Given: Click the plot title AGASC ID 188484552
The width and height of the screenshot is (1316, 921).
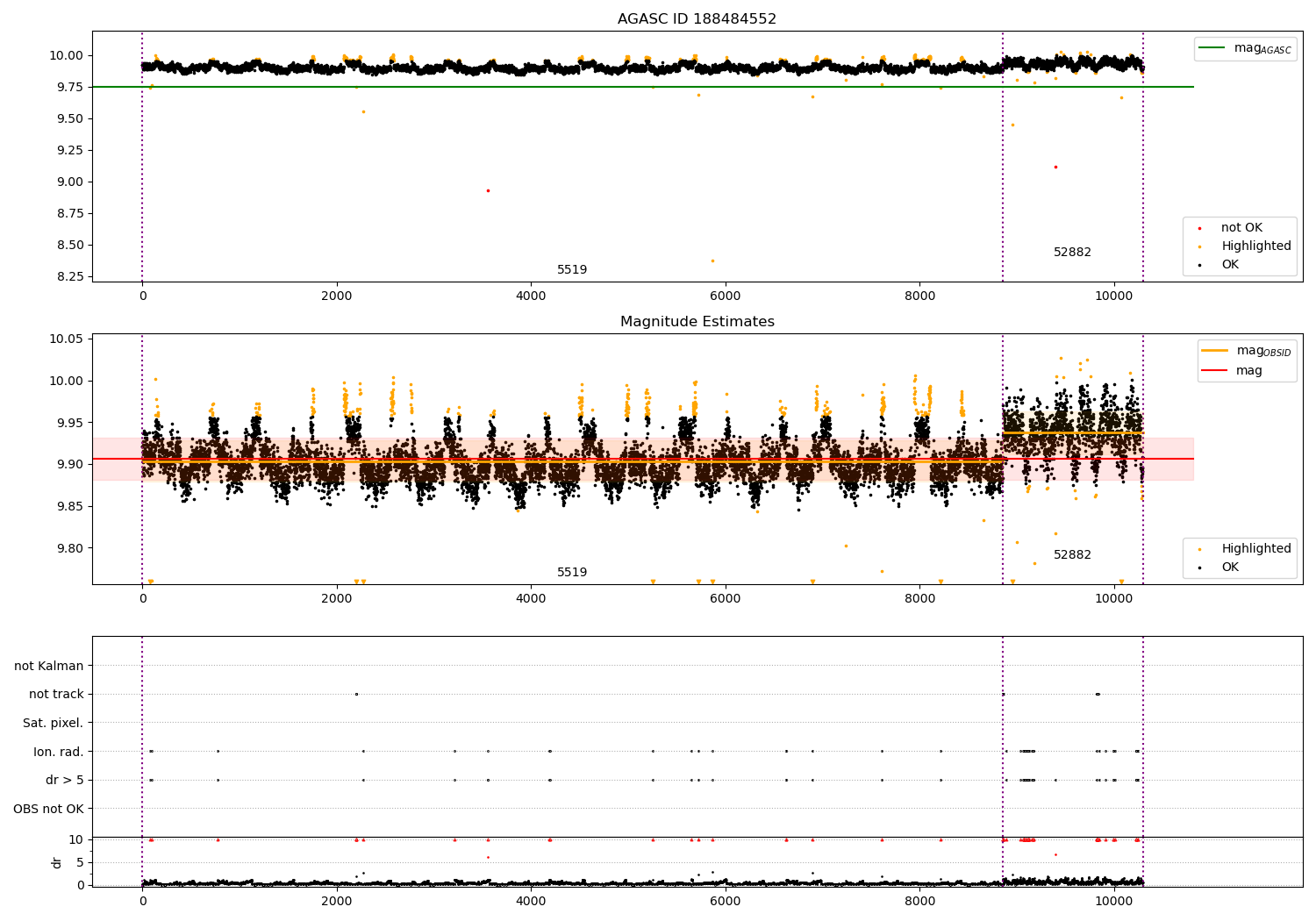Looking at the screenshot, I should [697, 19].
